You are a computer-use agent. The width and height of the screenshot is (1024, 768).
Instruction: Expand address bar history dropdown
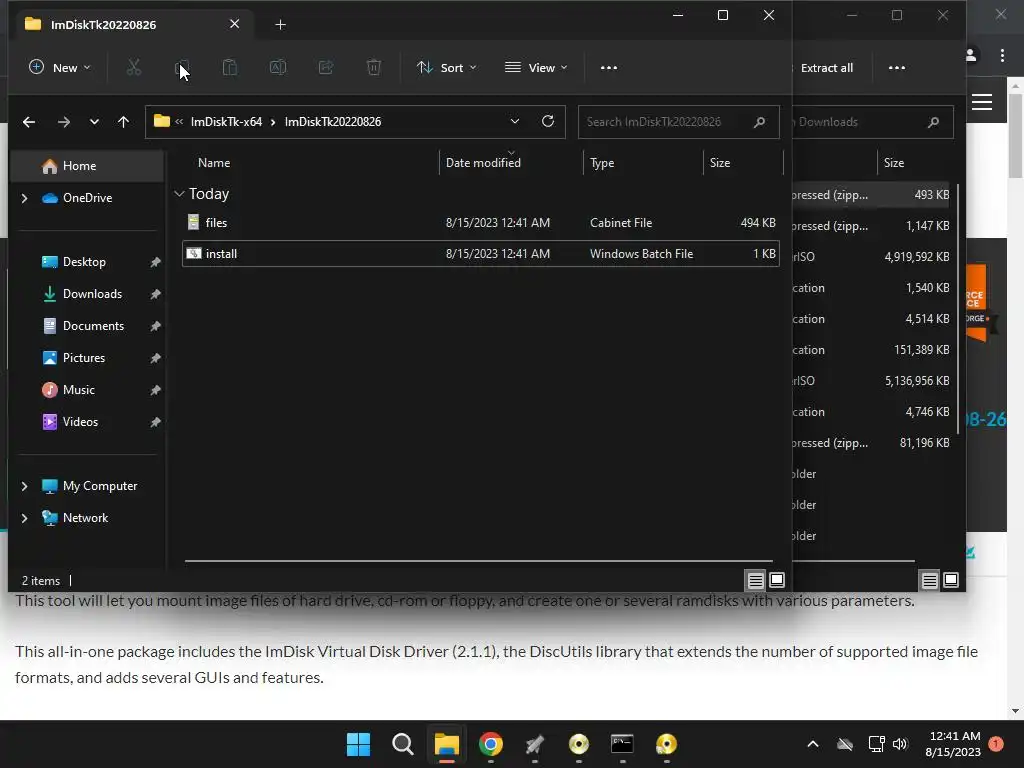point(515,121)
